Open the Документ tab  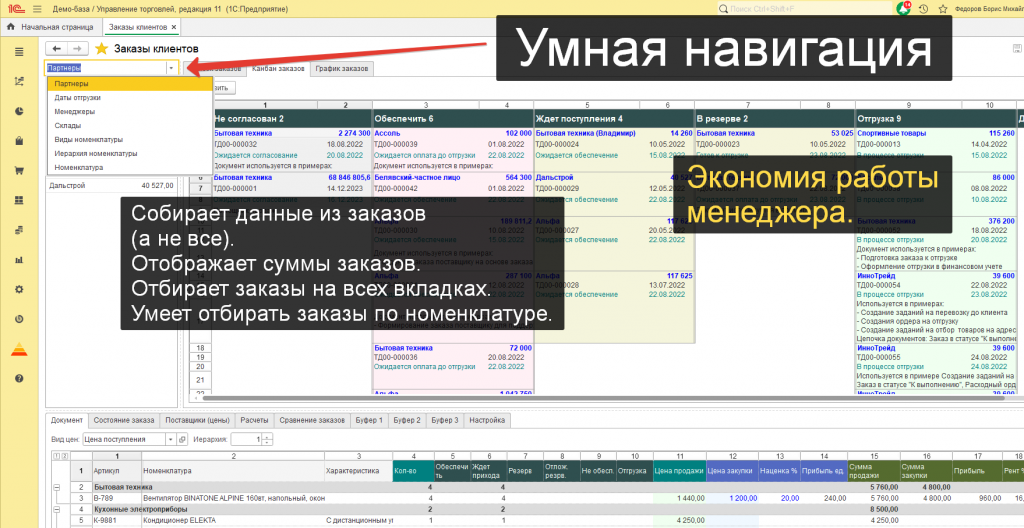67,420
